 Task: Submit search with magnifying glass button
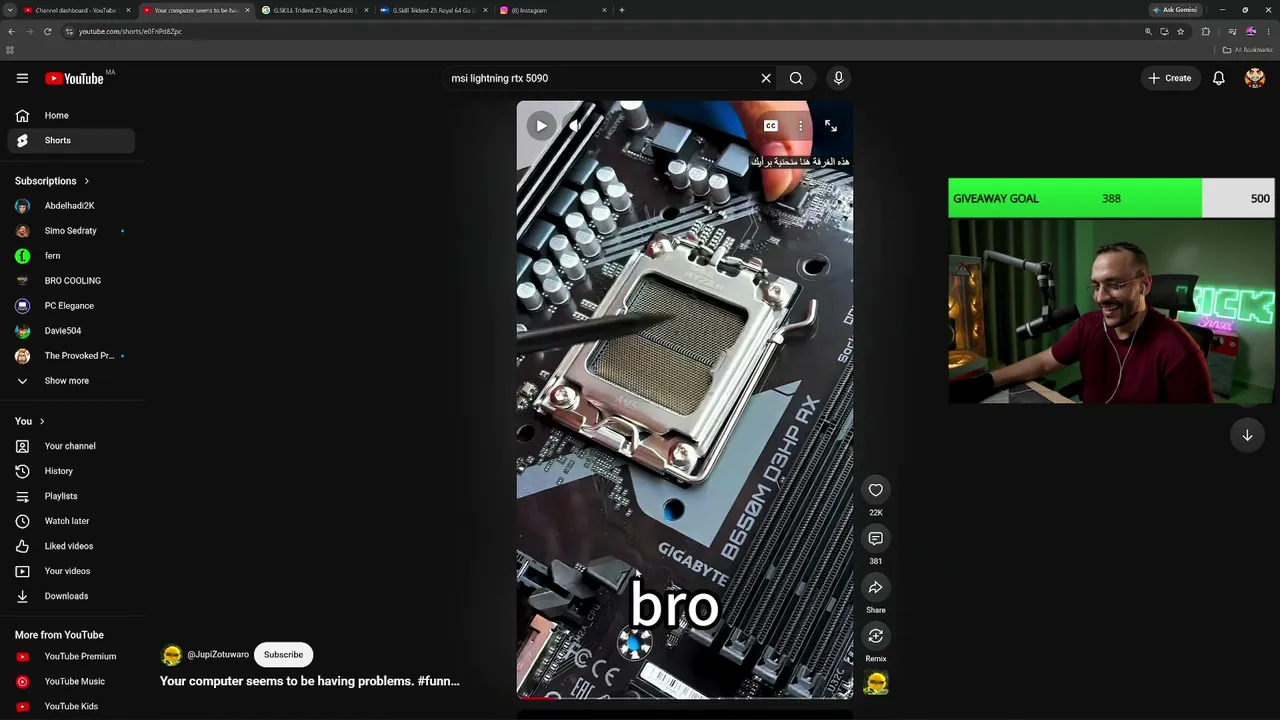(796, 78)
